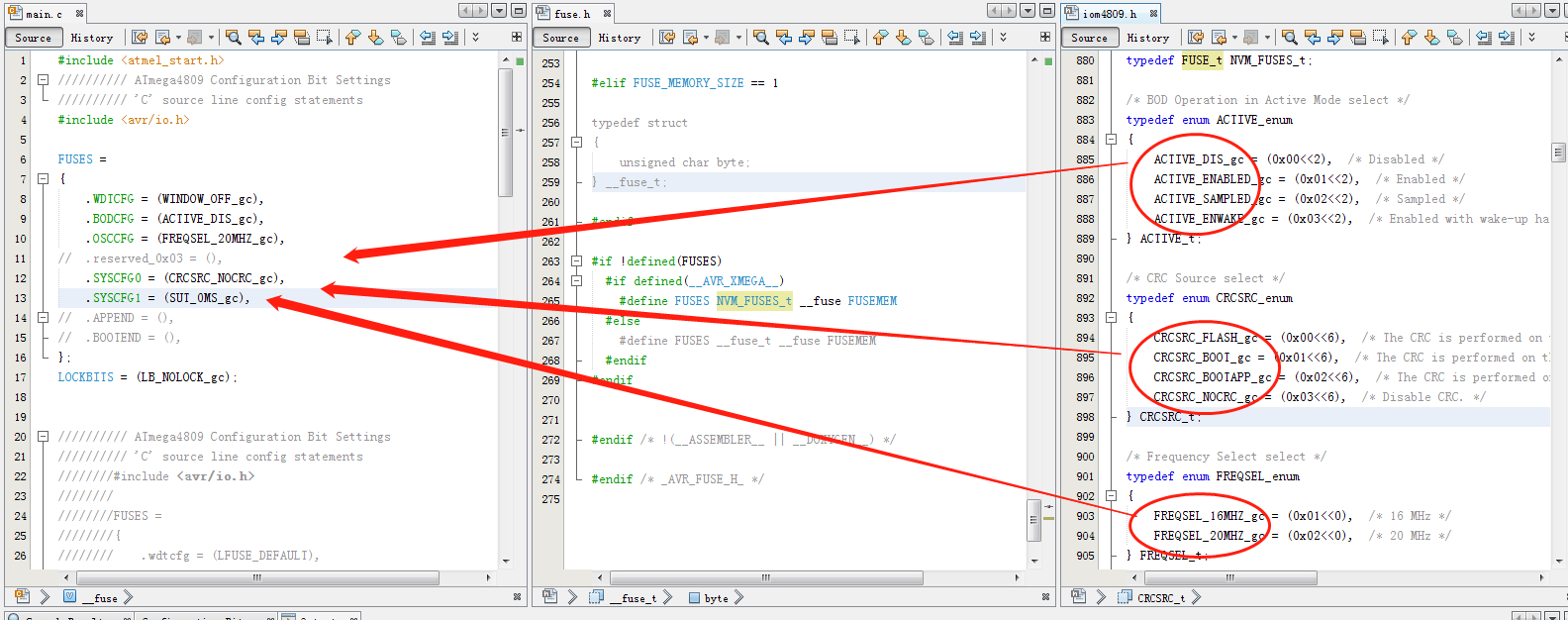Viewport: 1568px width, 620px height.
Task: Click split editor icon in fuse.h pane
Action: pyautogui.click(x=1044, y=37)
